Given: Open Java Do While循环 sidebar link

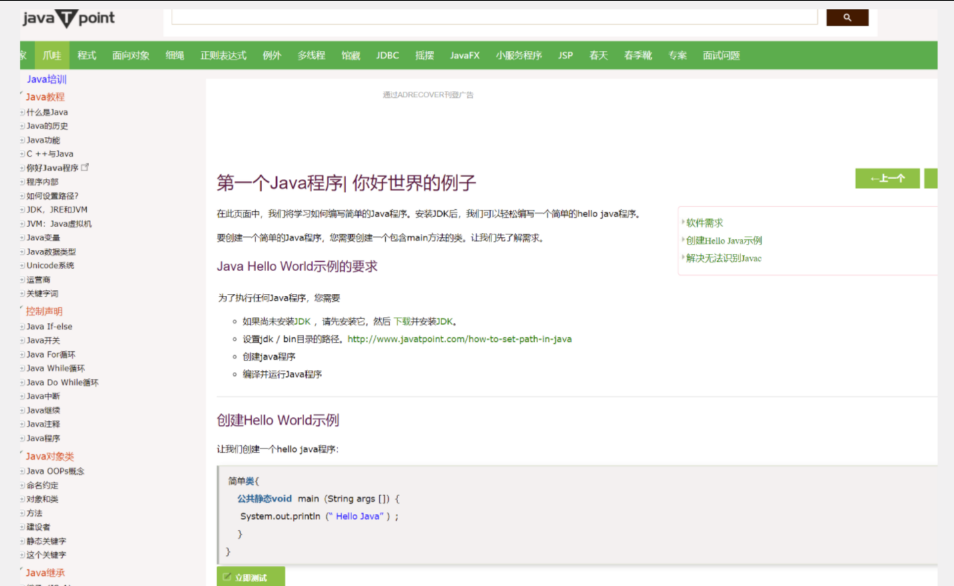Looking at the screenshot, I should coord(62,382).
